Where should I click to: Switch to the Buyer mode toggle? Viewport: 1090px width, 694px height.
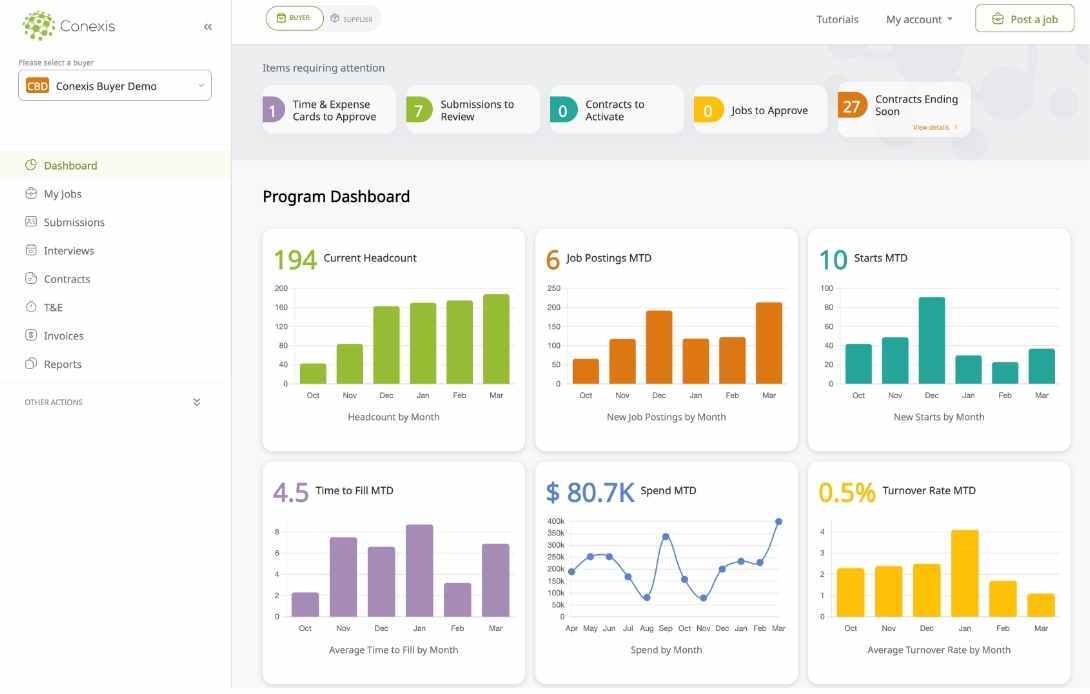pyautogui.click(x=294, y=18)
